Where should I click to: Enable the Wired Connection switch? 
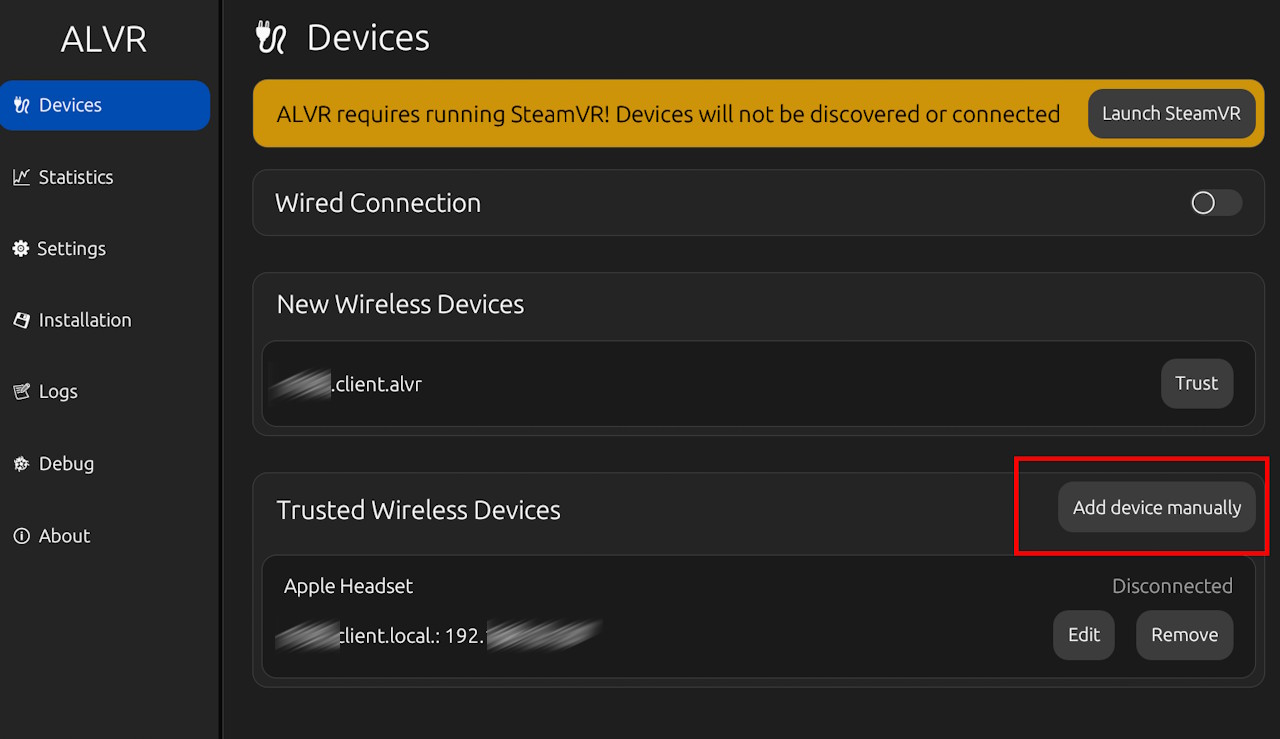pos(1215,203)
